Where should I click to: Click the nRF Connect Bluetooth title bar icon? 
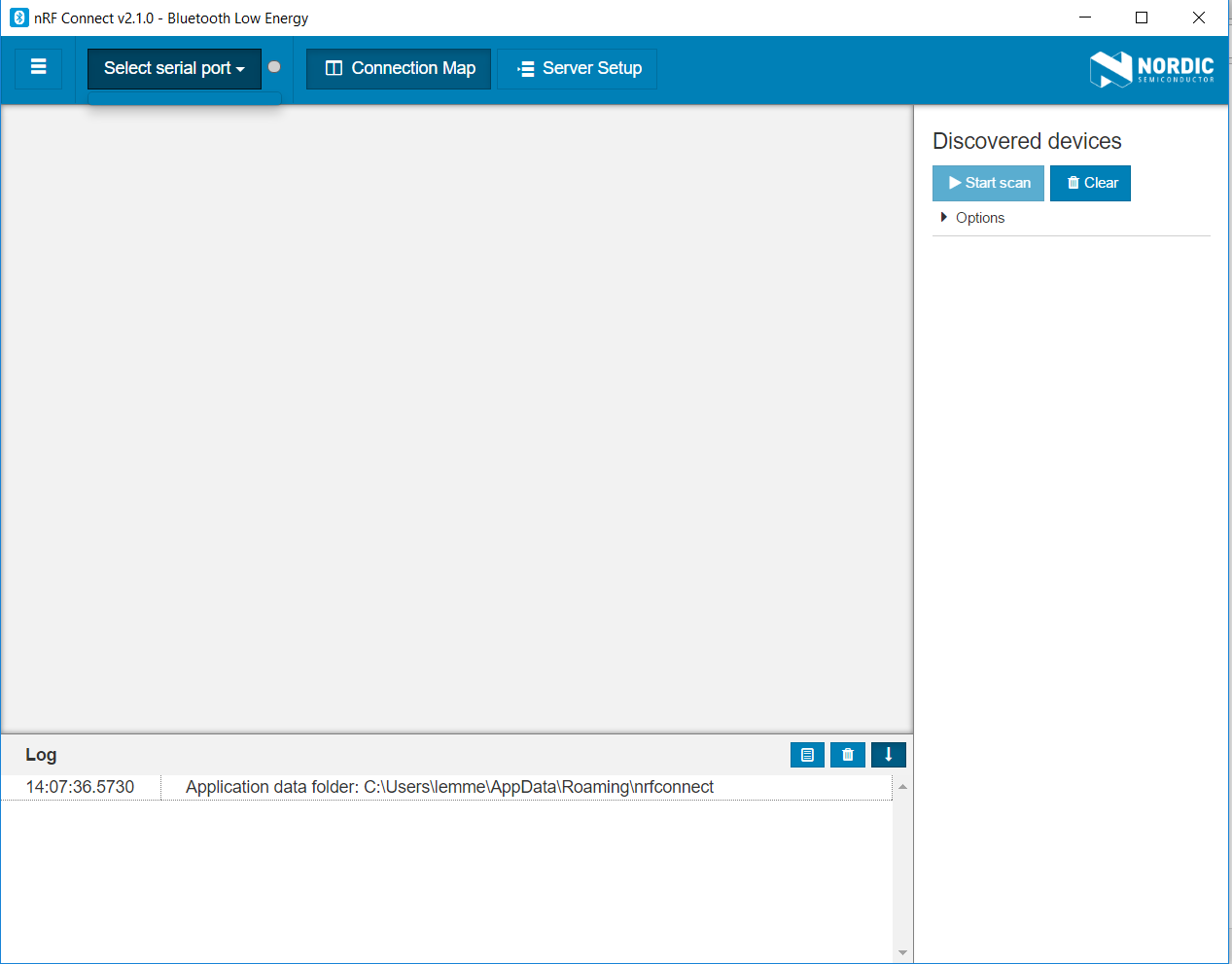18,18
